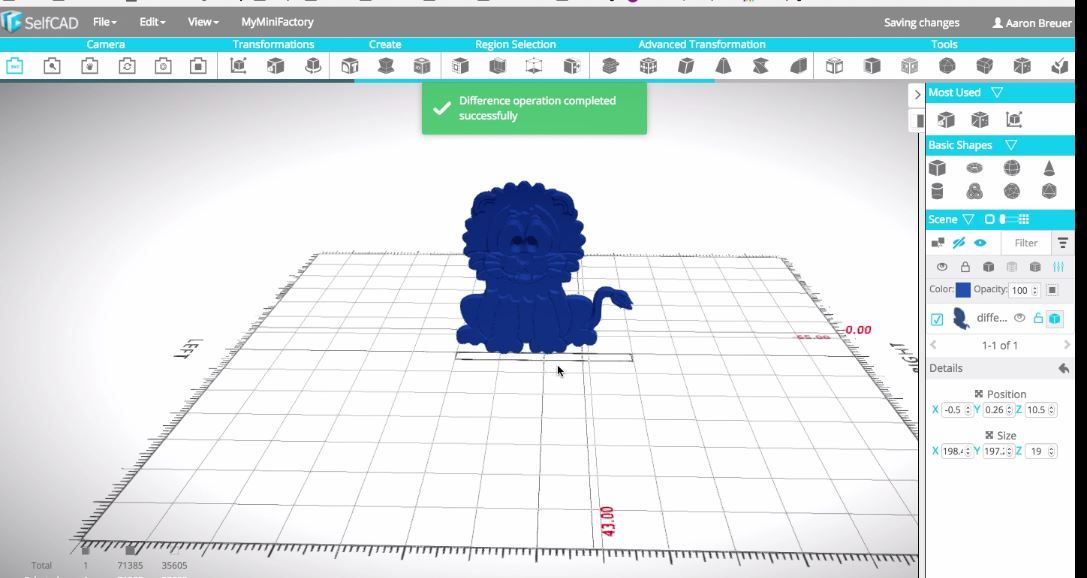
Task: Edit the X Position value field
Action: point(951,410)
